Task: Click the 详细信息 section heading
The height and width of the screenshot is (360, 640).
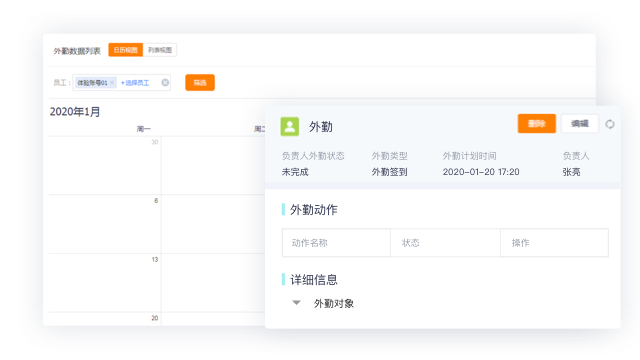Action: point(314,280)
